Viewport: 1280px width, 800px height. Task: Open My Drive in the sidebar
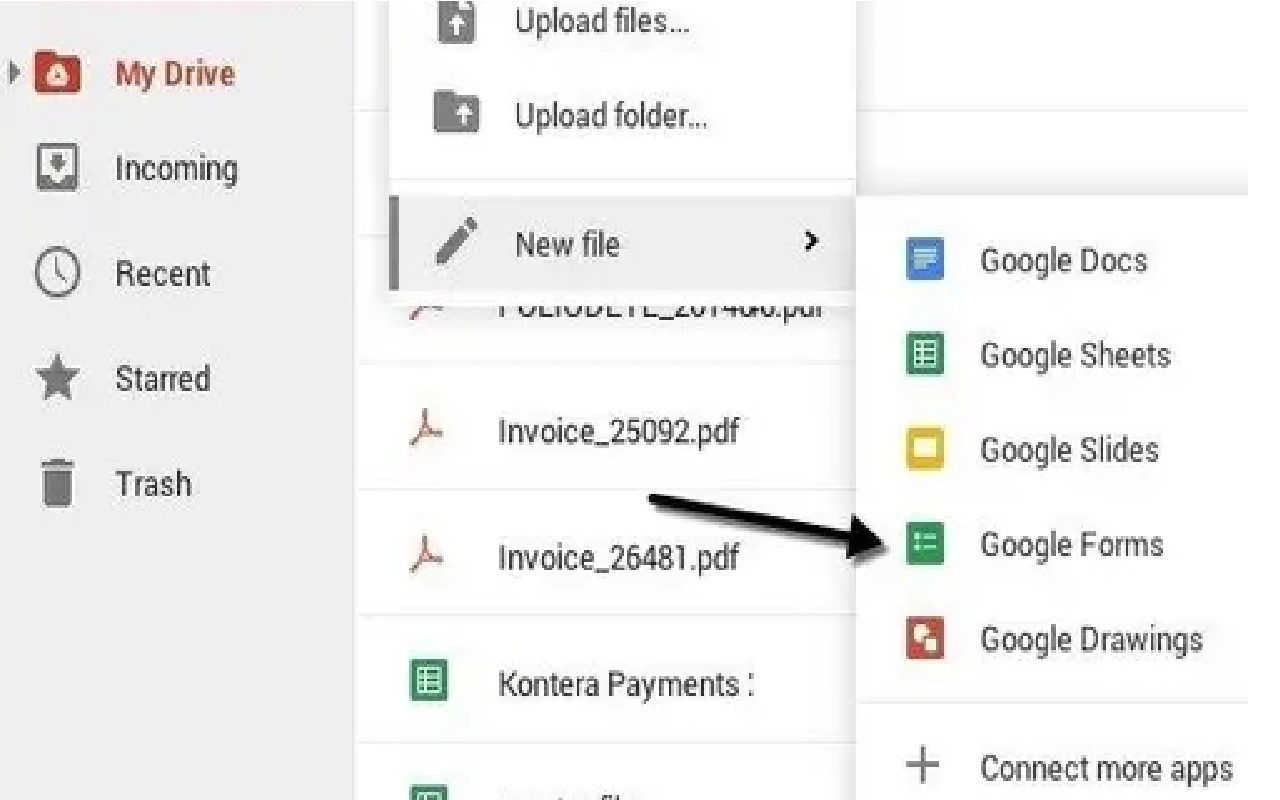click(x=175, y=74)
